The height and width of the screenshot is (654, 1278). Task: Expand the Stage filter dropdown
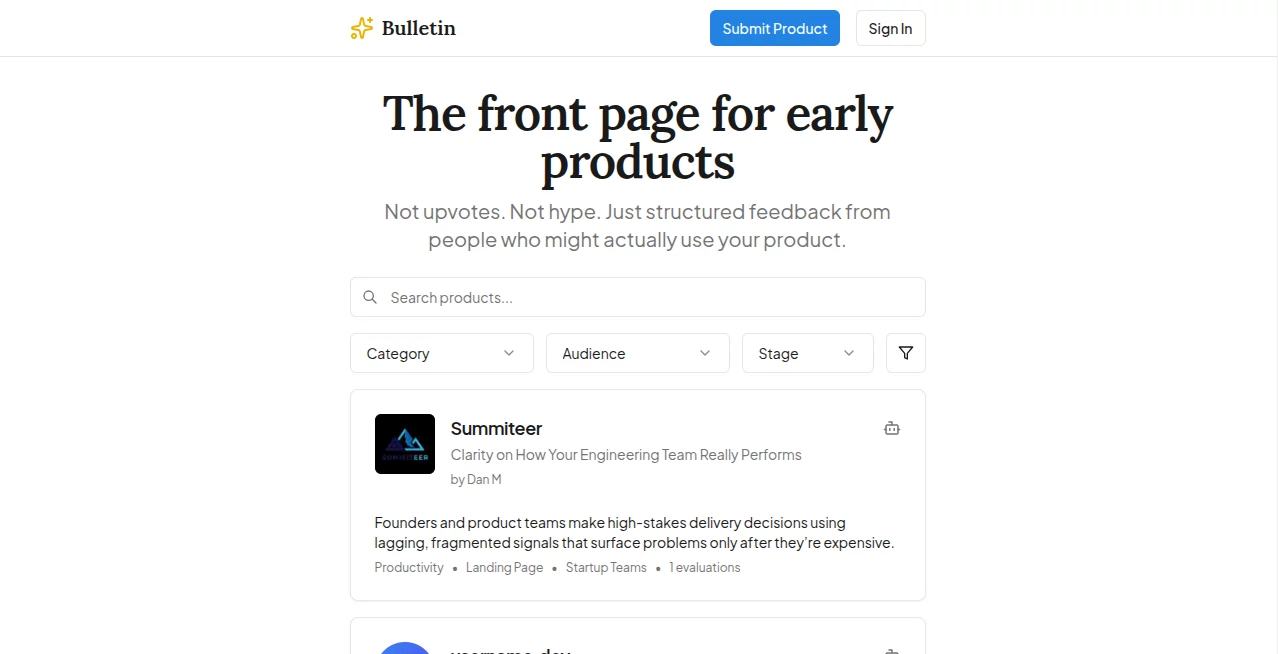807,353
